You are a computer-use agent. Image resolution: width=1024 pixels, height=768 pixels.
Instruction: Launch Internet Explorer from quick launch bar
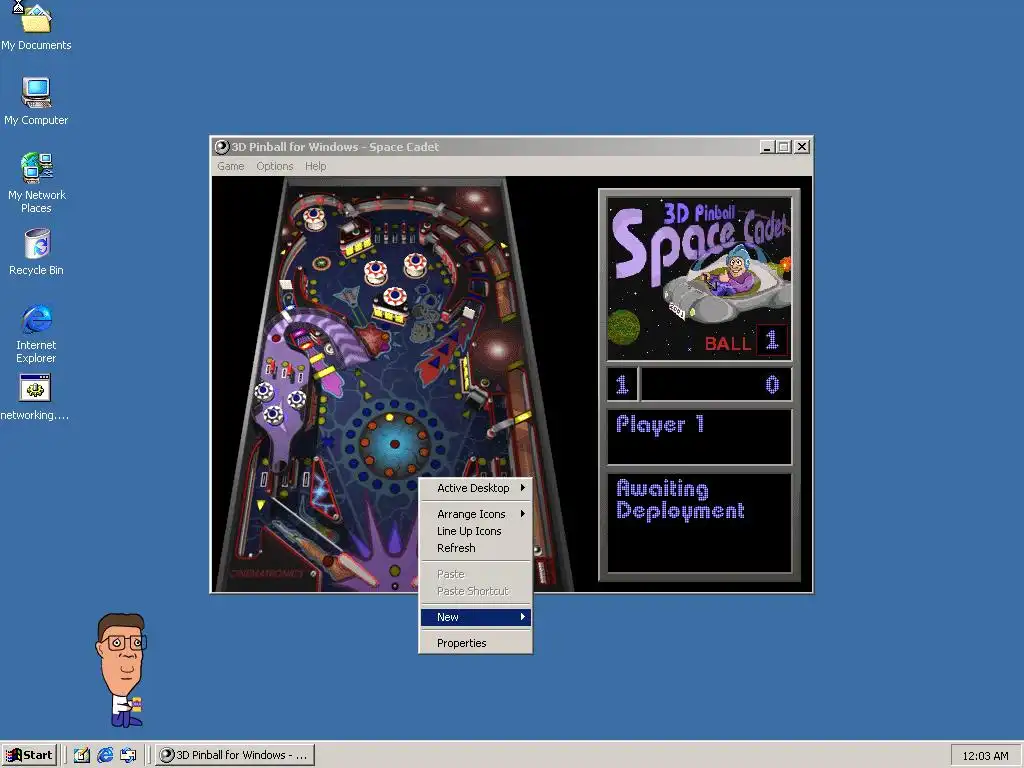coord(104,755)
